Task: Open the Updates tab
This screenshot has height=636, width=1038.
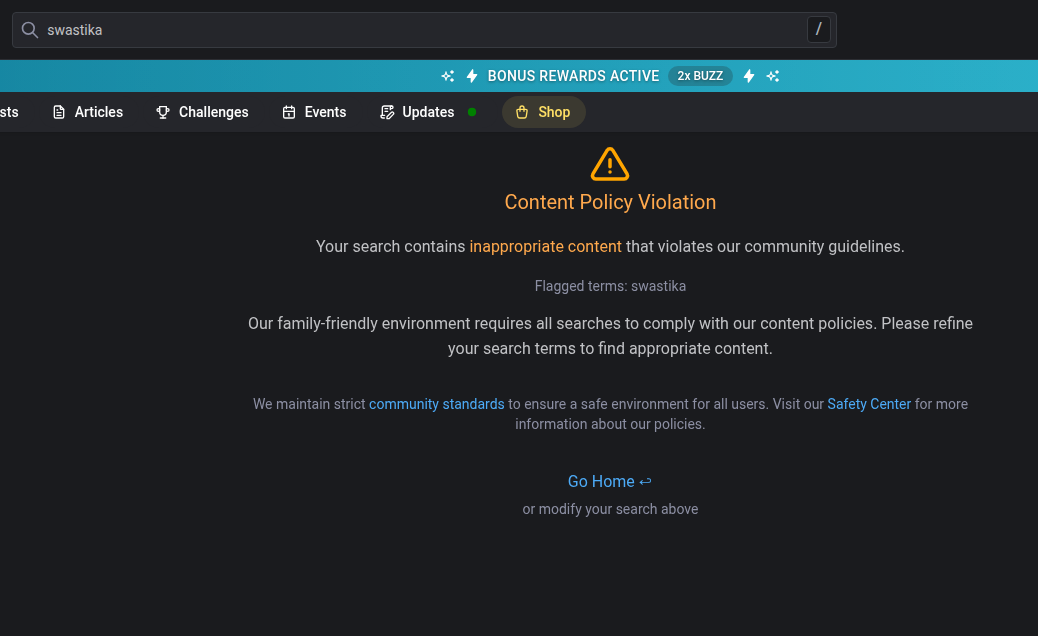Action: [x=417, y=112]
